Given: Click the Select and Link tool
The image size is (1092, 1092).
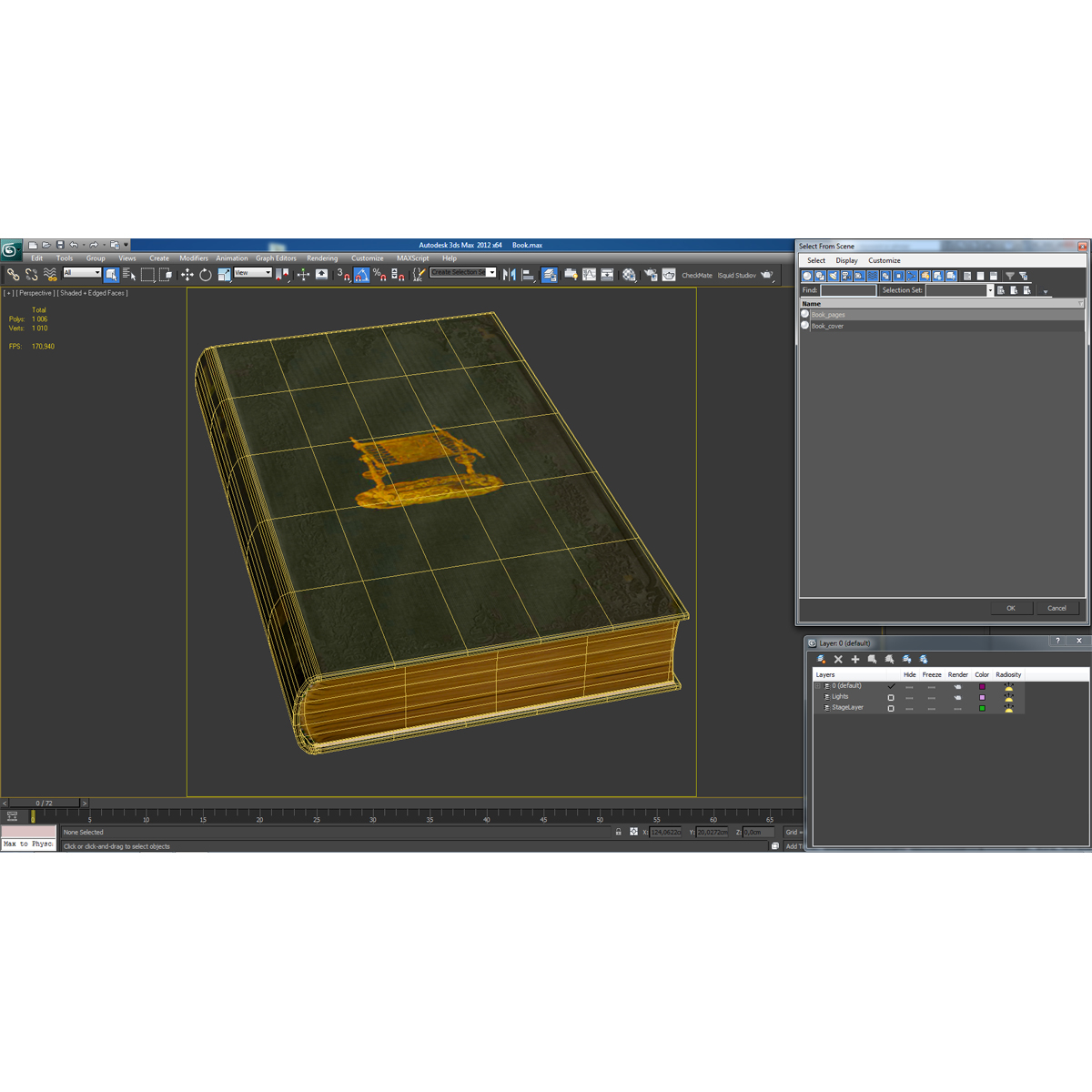Looking at the screenshot, I should pos(13,274).
